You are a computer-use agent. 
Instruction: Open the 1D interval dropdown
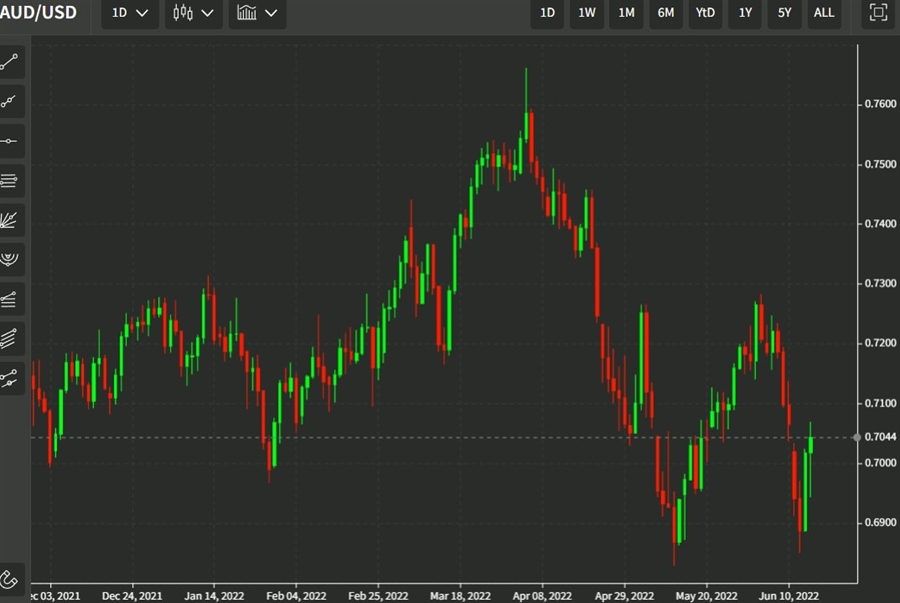[130, 13]
